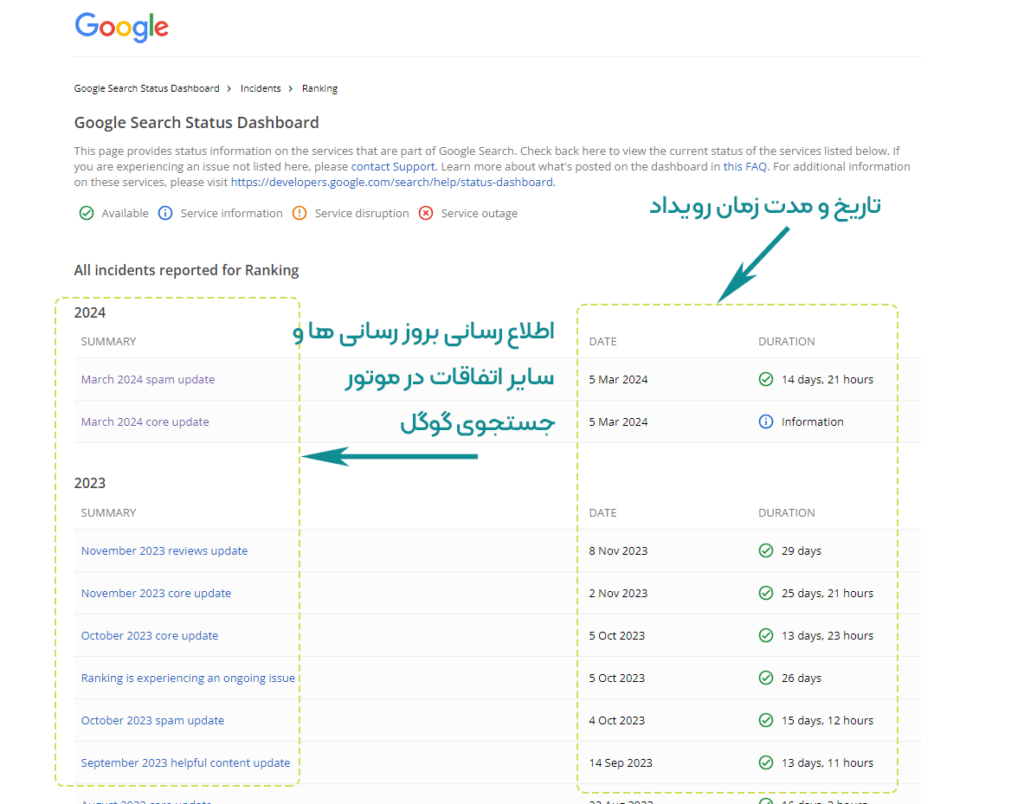This screenshot has height=804, width=1024.
Task: Click the 2 Nov 2023 date cell
Action: (x=618, y=593)
